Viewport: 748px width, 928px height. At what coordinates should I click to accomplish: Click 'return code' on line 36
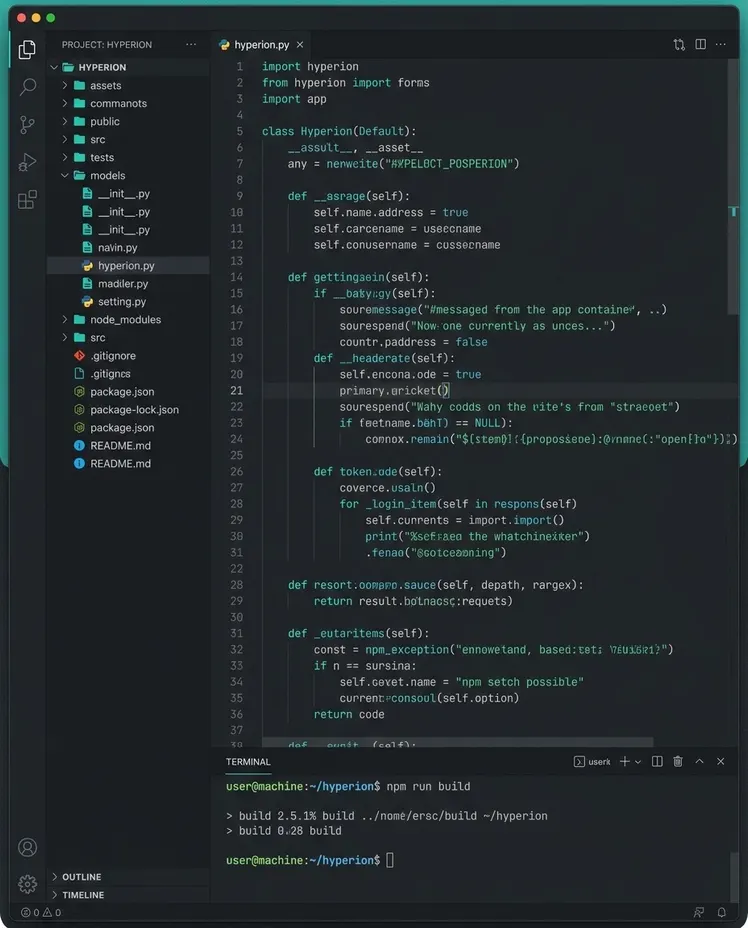click(x=349, y=714)
